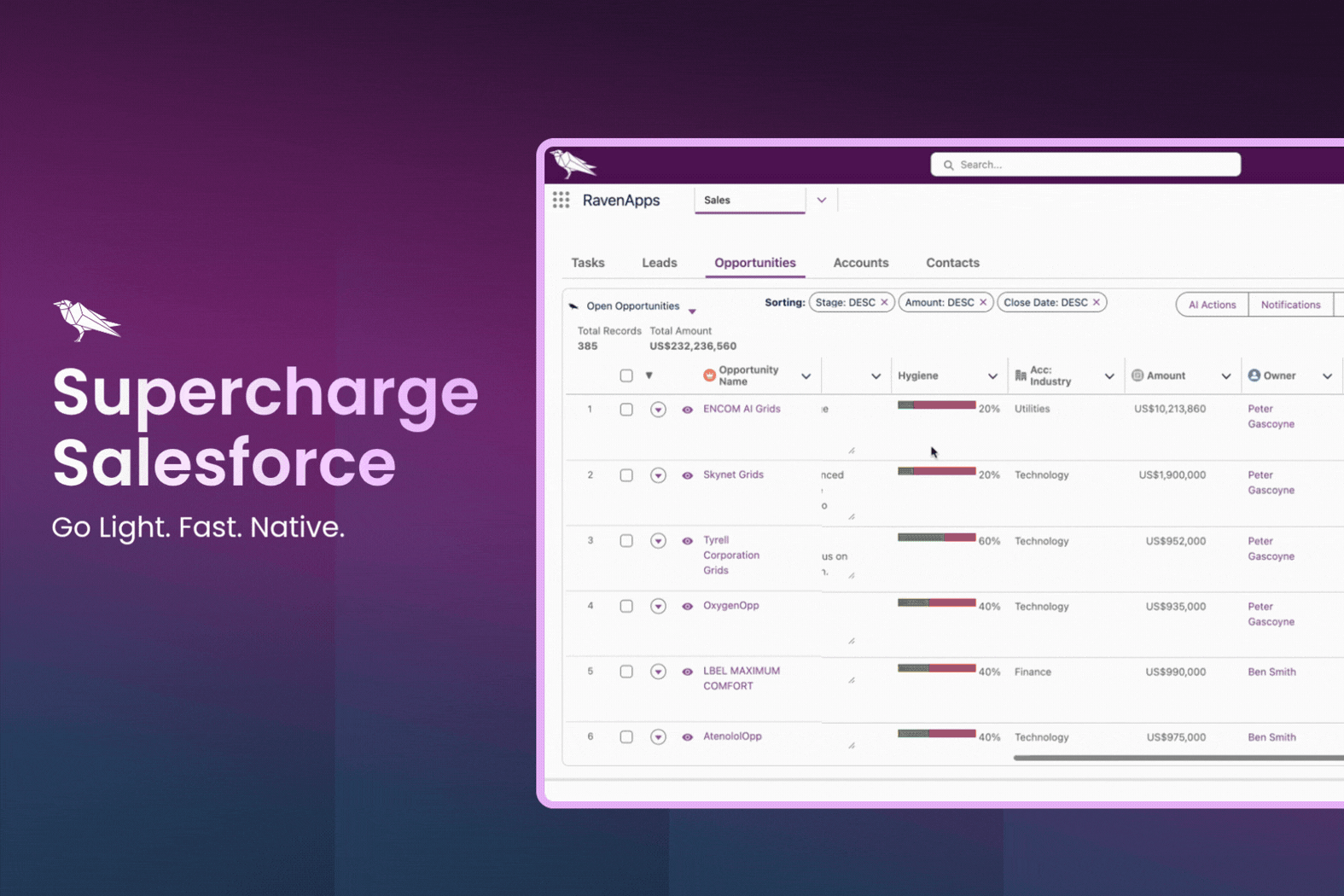The image size is (1344, 896).
Task: Click the list view raven icon beside Open Opportunities
Action: pos(573,305)
